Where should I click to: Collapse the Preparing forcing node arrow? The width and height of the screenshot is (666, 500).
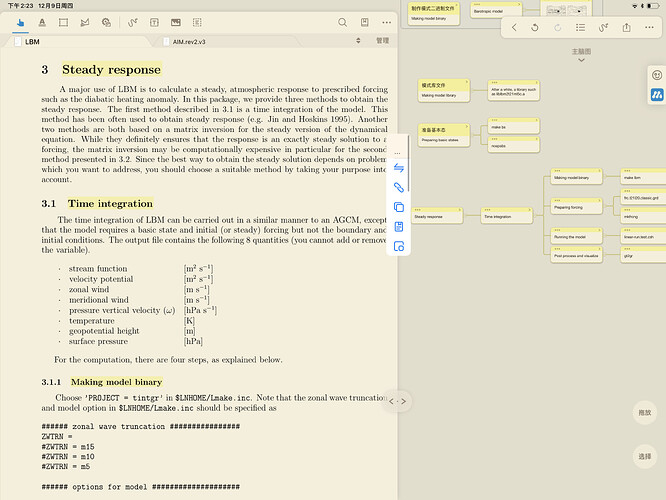coord(599,200)
